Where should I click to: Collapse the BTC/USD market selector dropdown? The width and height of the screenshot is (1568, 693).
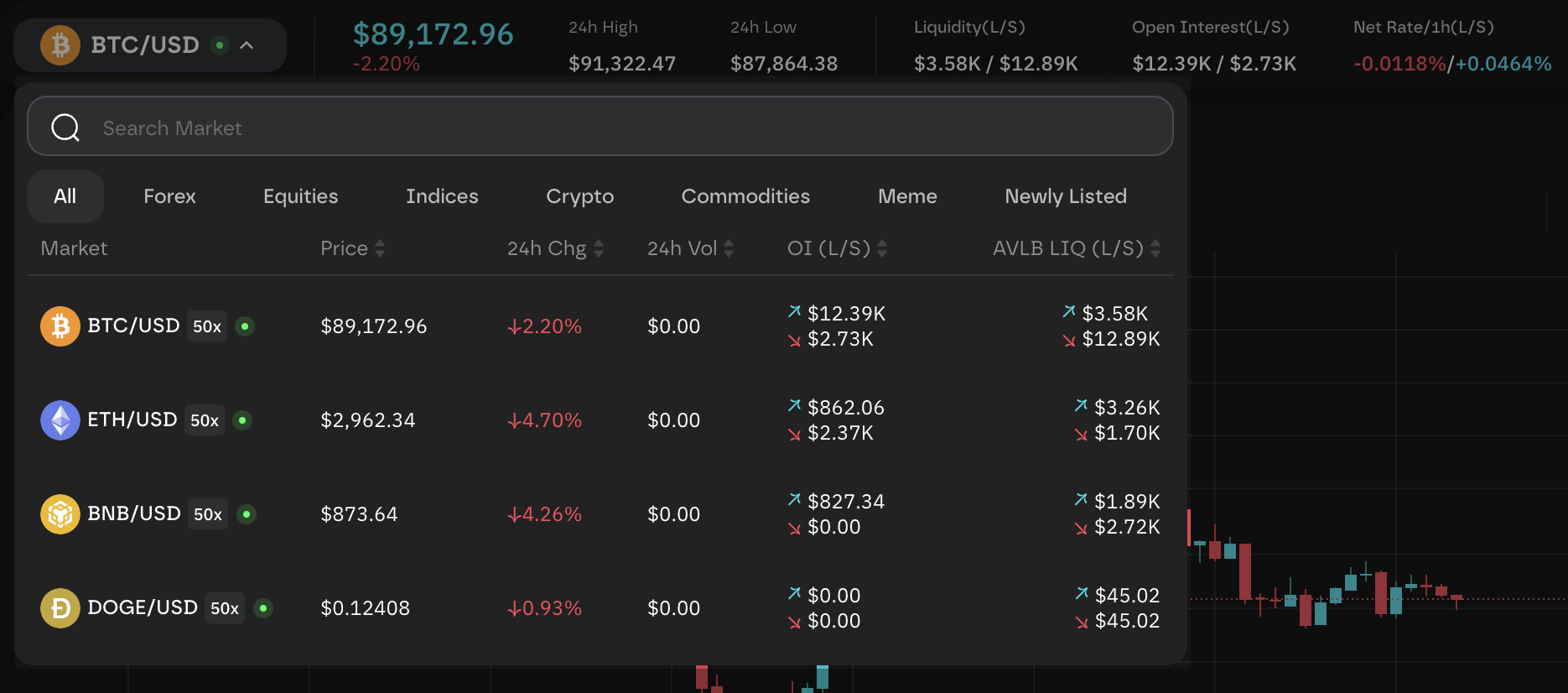pos(247,45)
